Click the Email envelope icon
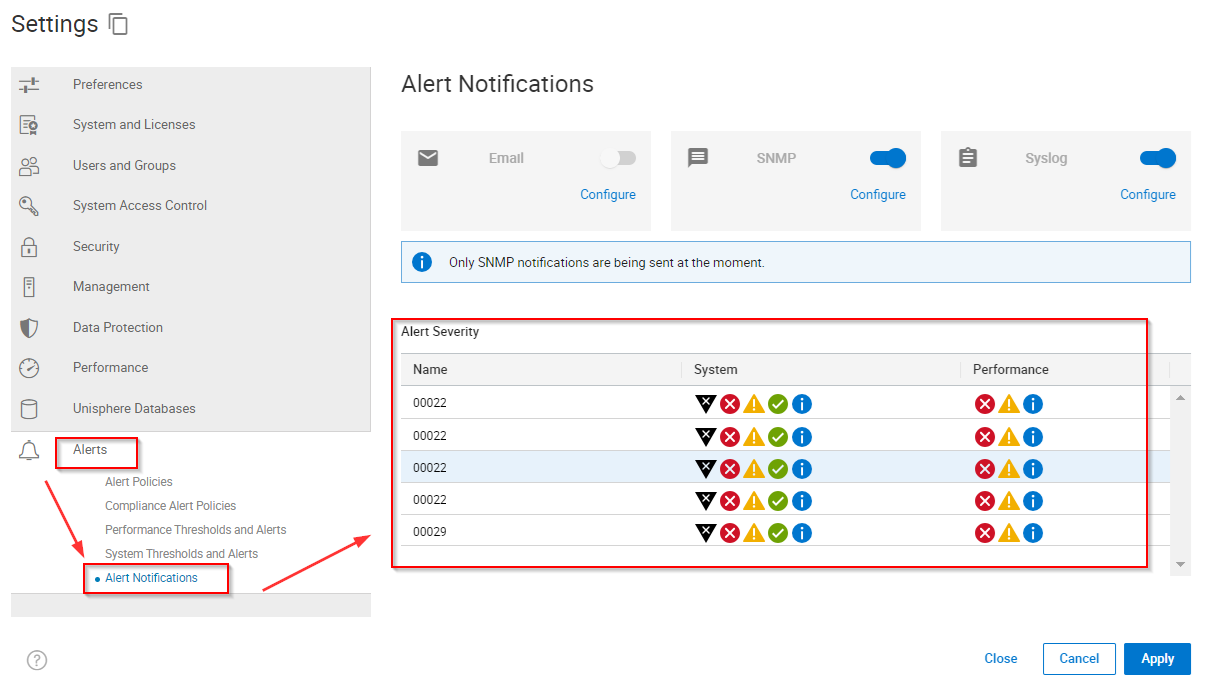This screenshot has width=1214, height=697. [428, 157]
